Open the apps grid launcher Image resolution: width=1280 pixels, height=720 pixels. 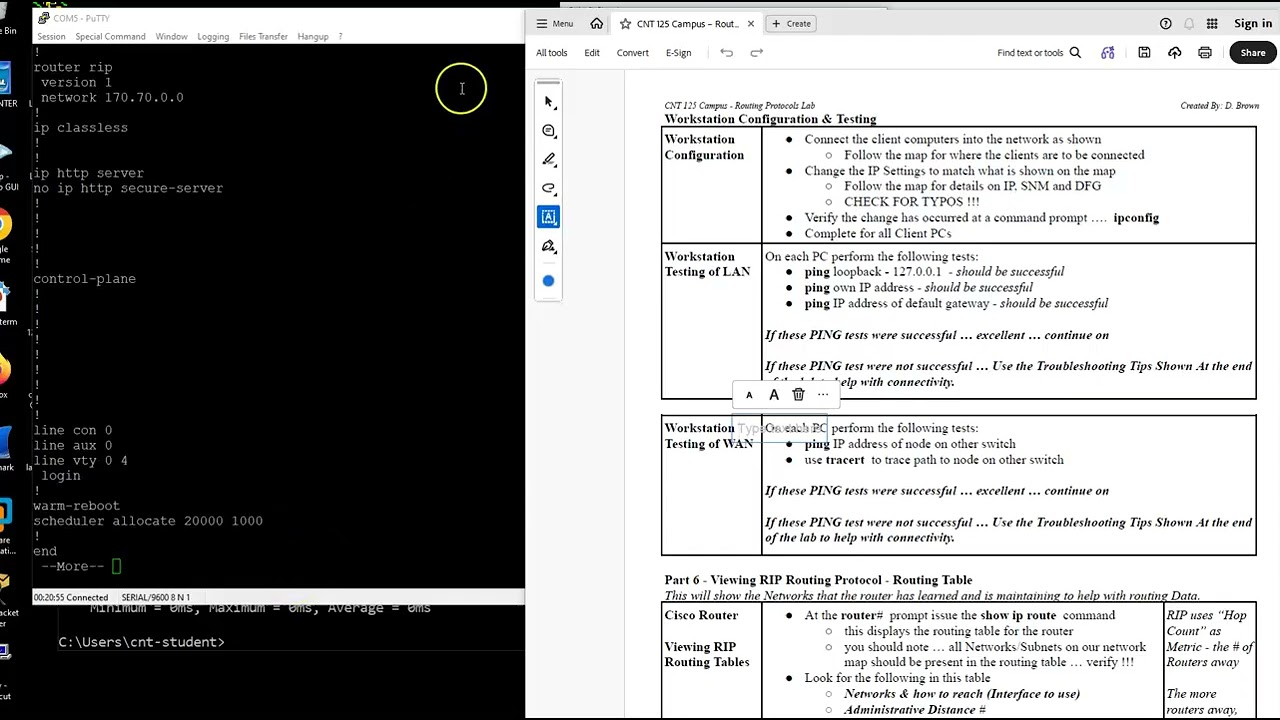[x=1212, y=24]
